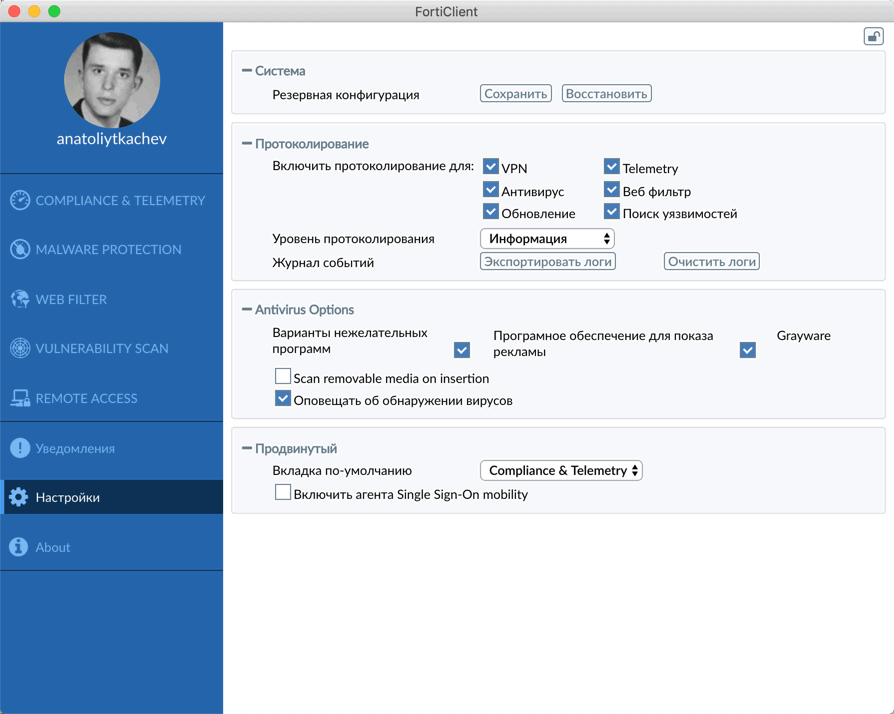
Task: Disable the Telemetry logging checkbox
Action: click(612, 166)
